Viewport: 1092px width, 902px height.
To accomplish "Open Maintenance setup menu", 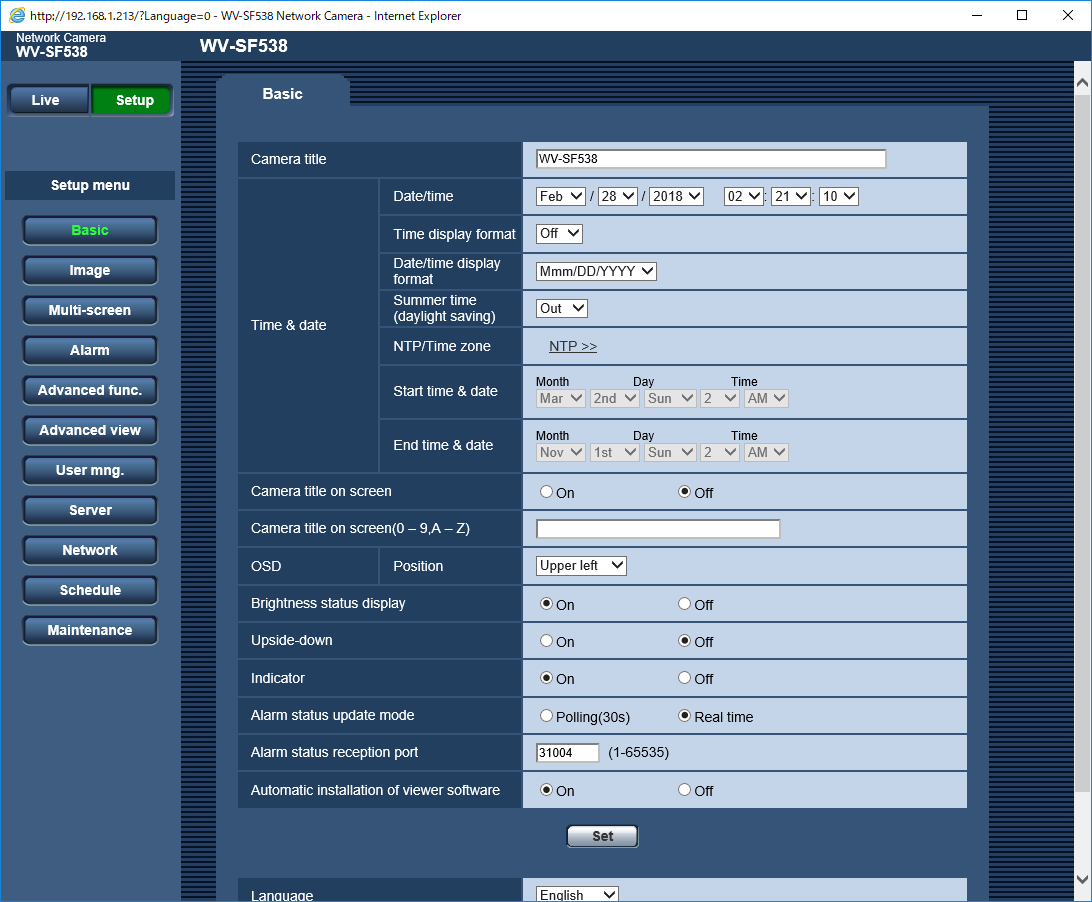I will point(90,630).
